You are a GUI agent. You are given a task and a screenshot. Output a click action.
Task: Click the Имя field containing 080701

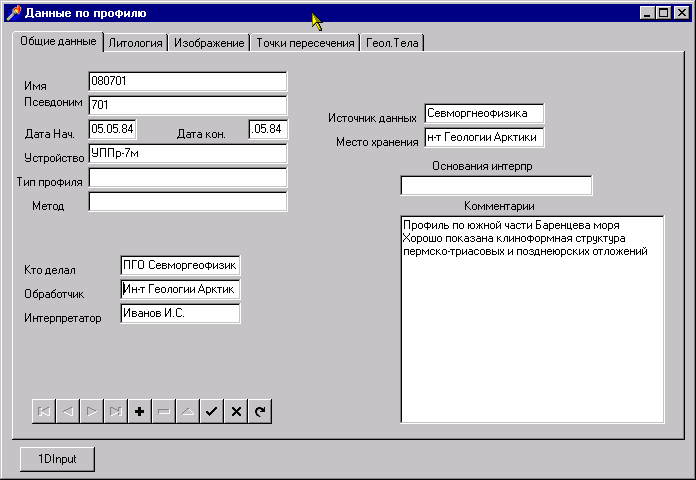[187, 81]
